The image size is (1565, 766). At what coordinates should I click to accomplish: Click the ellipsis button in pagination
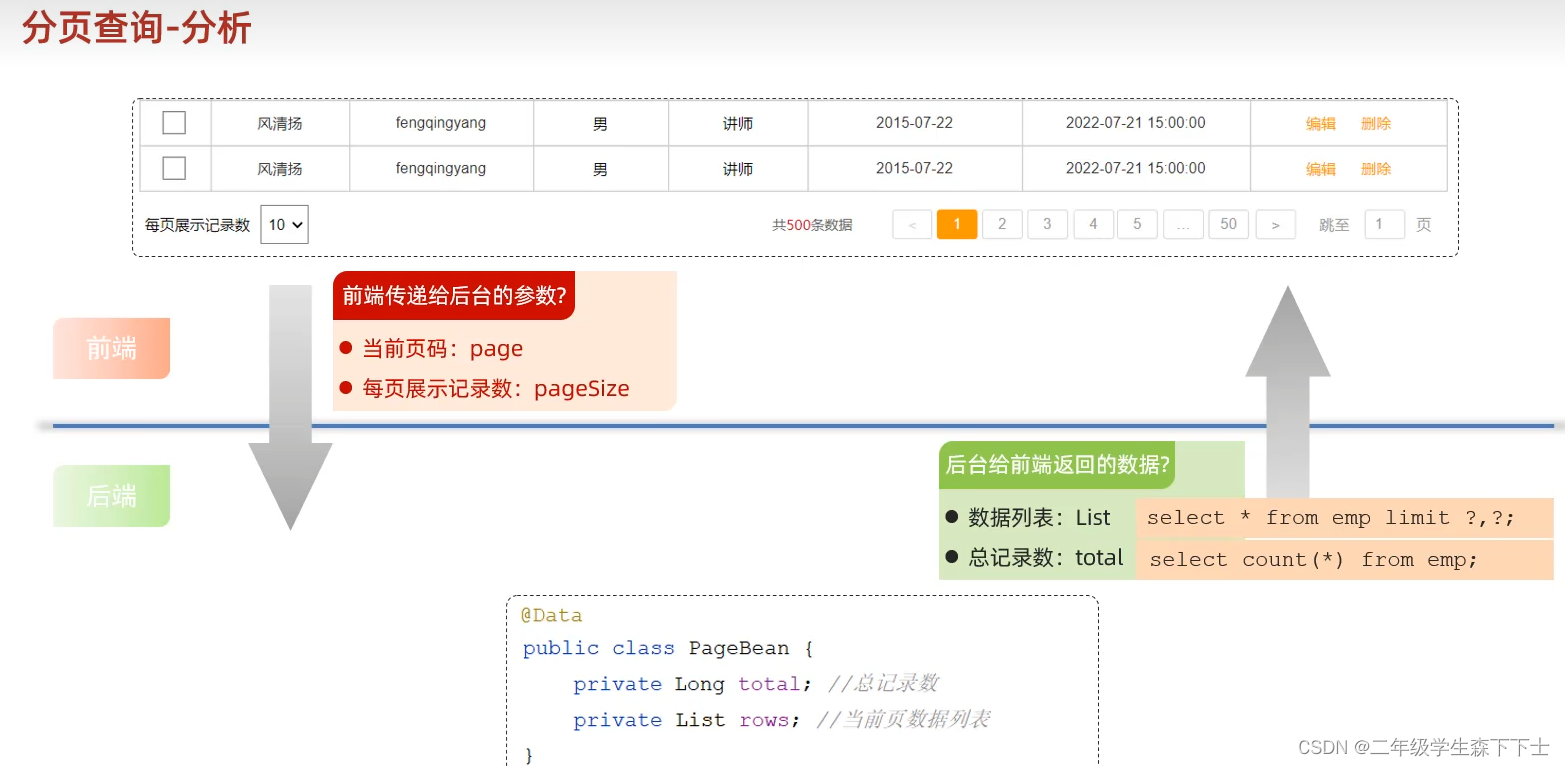click(x=1183, y=224)
